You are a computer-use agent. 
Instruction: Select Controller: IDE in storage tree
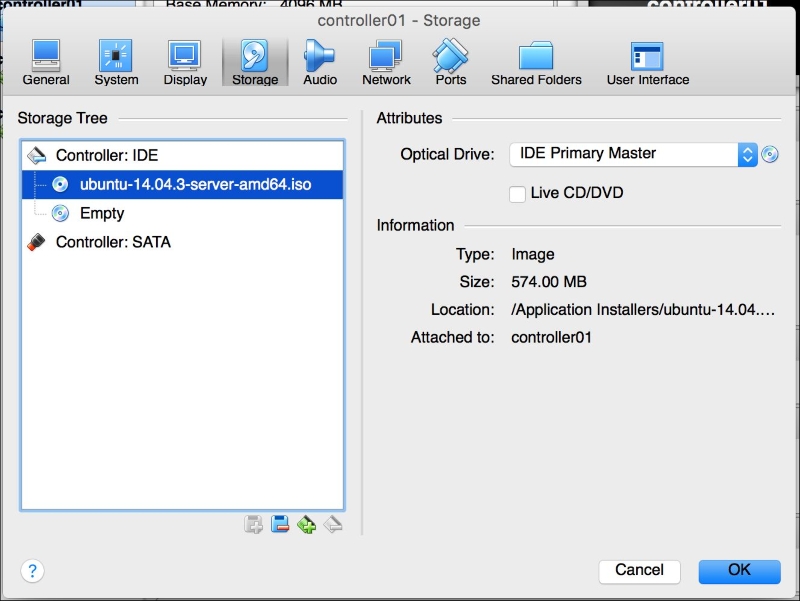tap(182, 155)
